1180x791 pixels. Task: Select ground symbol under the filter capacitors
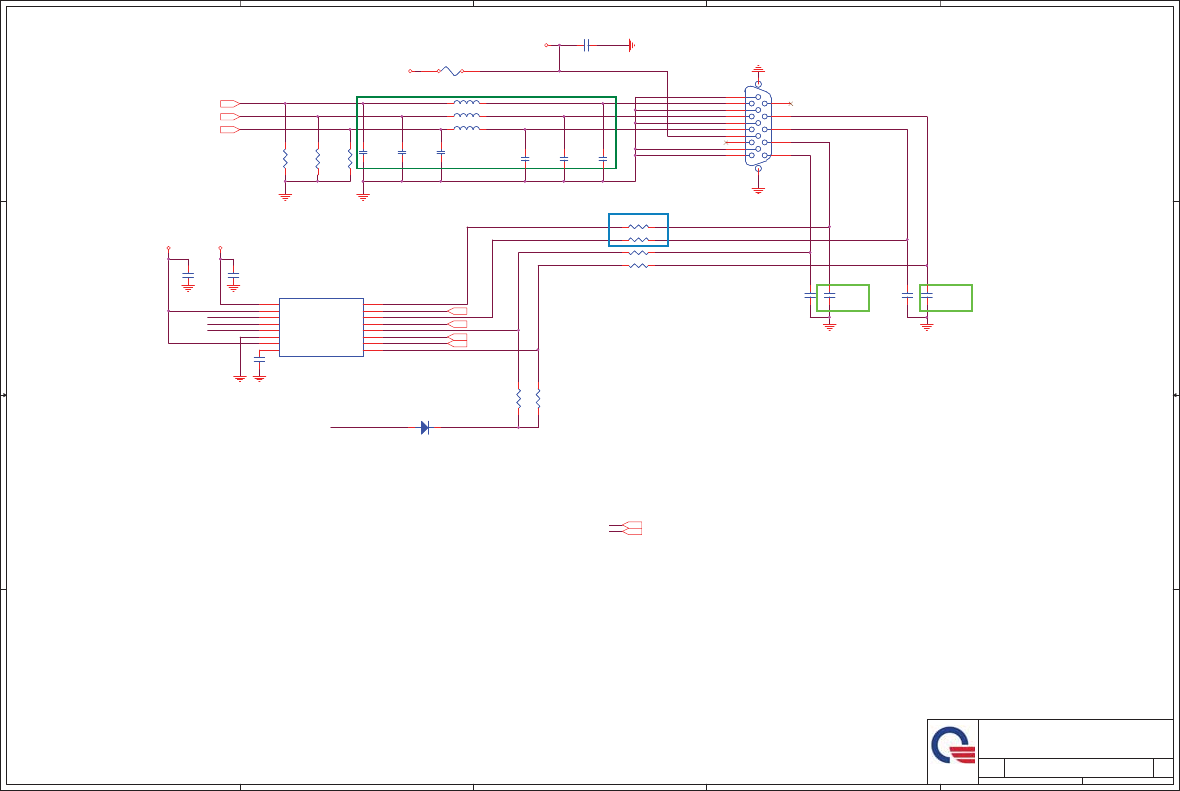[x=363, y=196]
